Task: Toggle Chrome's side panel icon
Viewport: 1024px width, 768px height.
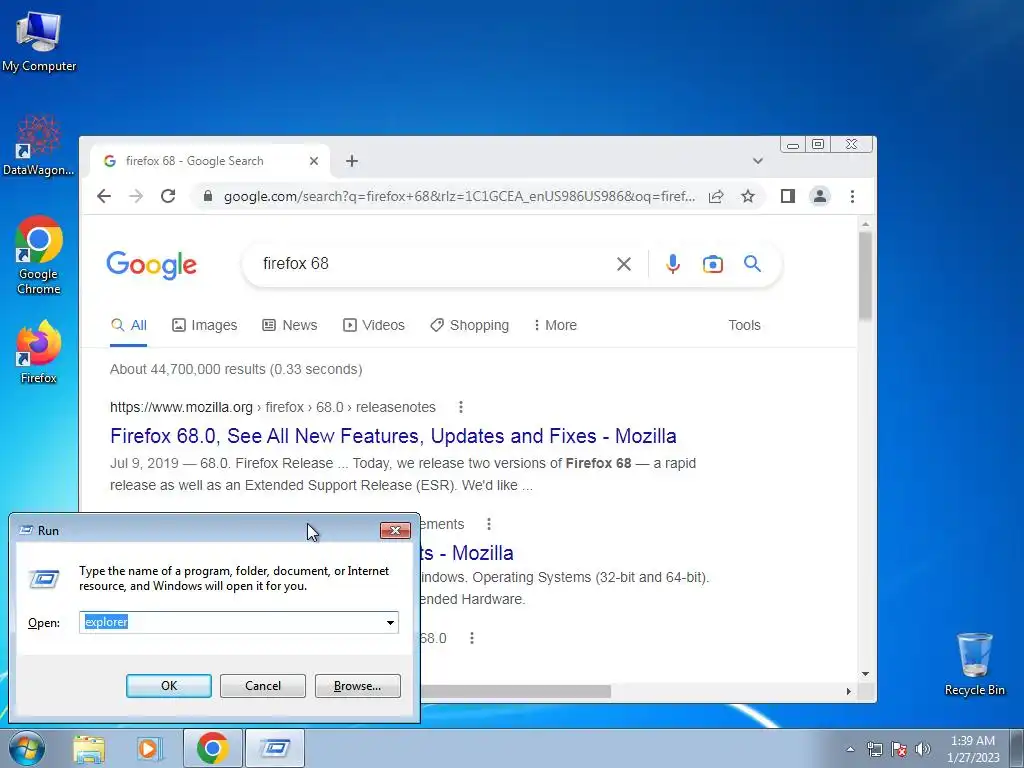Action: point(788,196)
